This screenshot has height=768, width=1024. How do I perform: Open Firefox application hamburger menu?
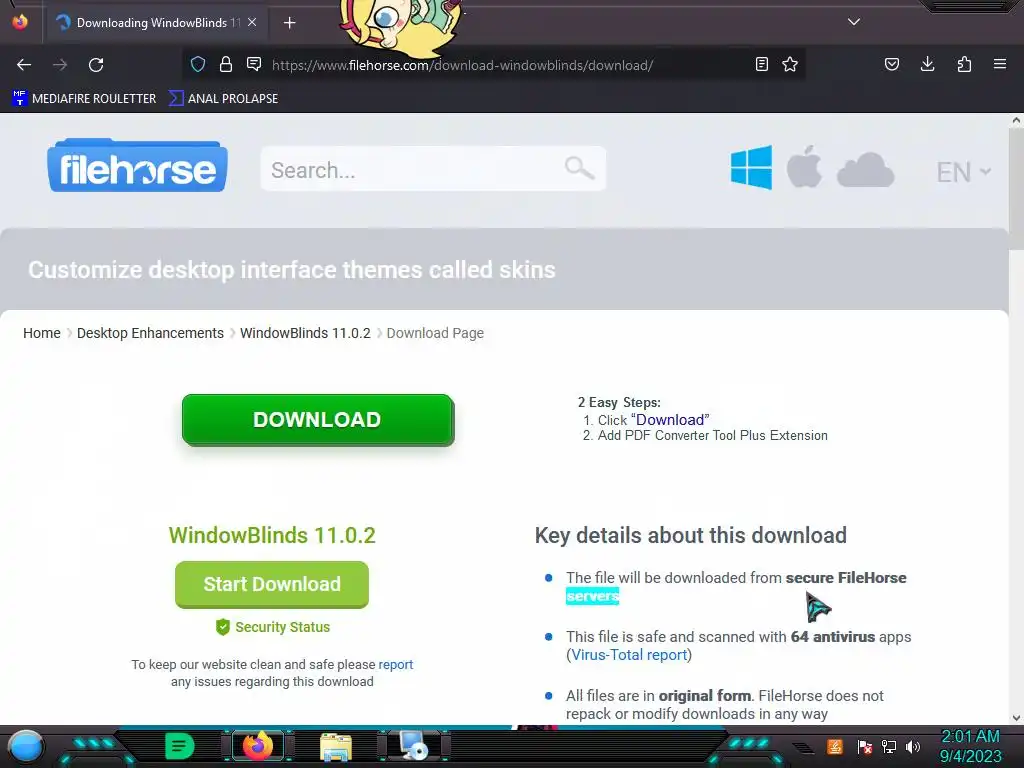pos(1000,64)
